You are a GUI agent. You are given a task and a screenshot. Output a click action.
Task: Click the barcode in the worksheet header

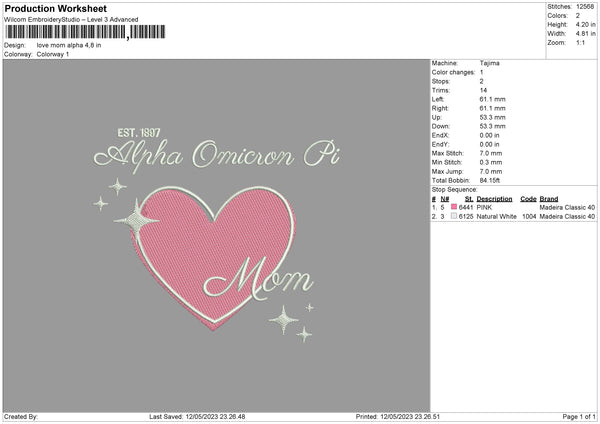click(85, 32)
